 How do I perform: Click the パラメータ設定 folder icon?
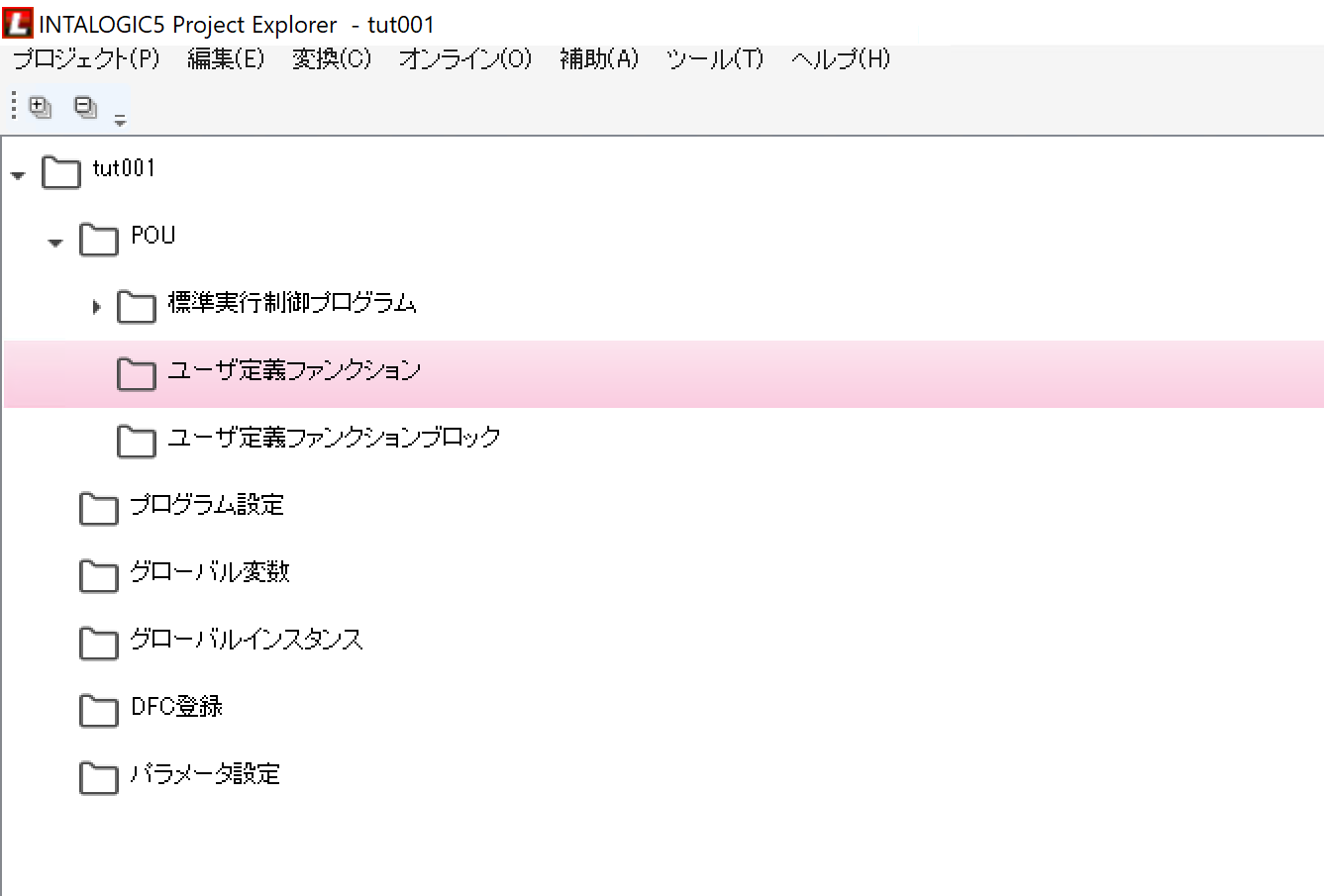coord(99,777)
